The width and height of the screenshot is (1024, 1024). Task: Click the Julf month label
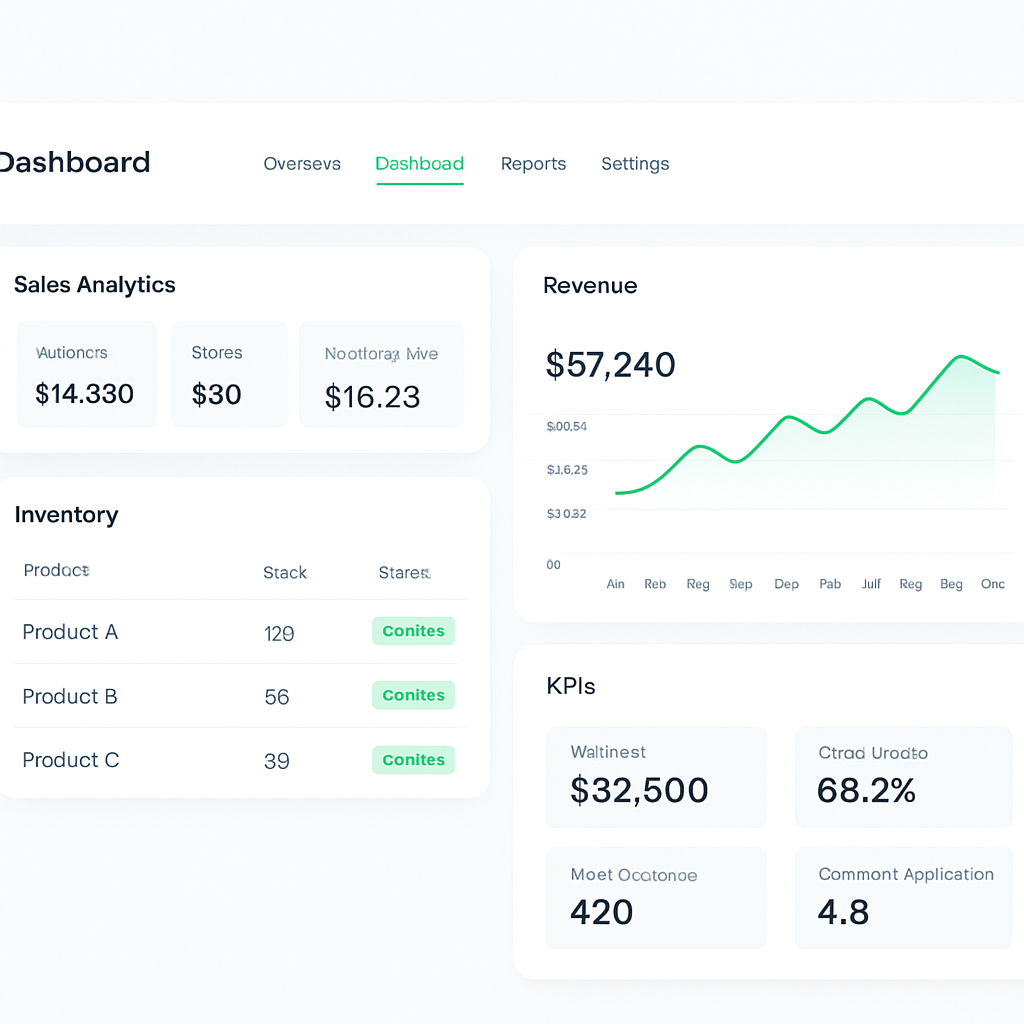871,584
